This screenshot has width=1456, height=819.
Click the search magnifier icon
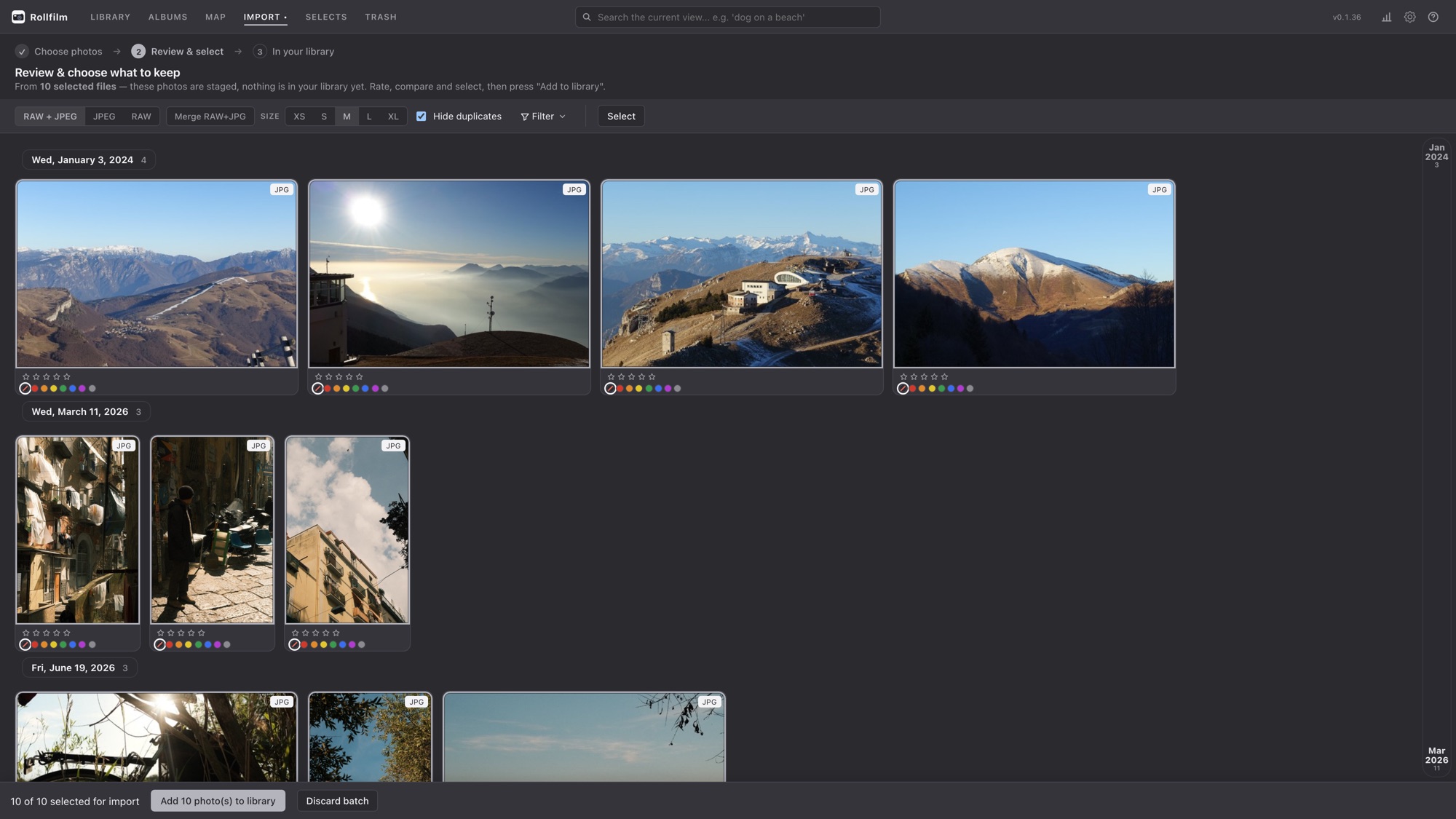click(587, 17)
